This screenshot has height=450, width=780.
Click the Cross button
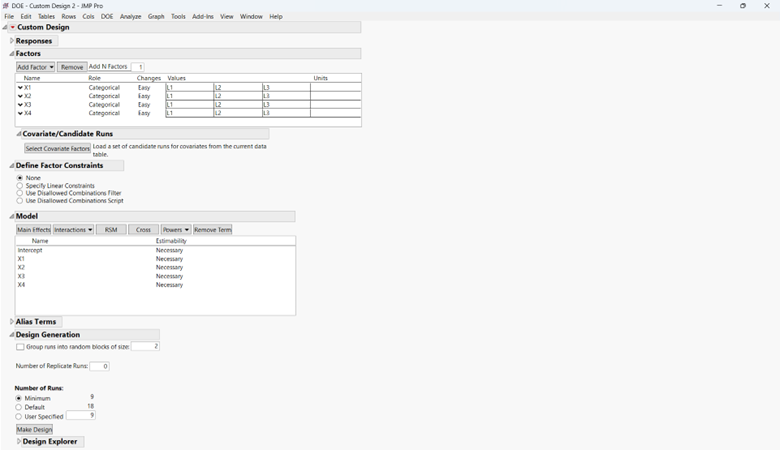point(143,230)
